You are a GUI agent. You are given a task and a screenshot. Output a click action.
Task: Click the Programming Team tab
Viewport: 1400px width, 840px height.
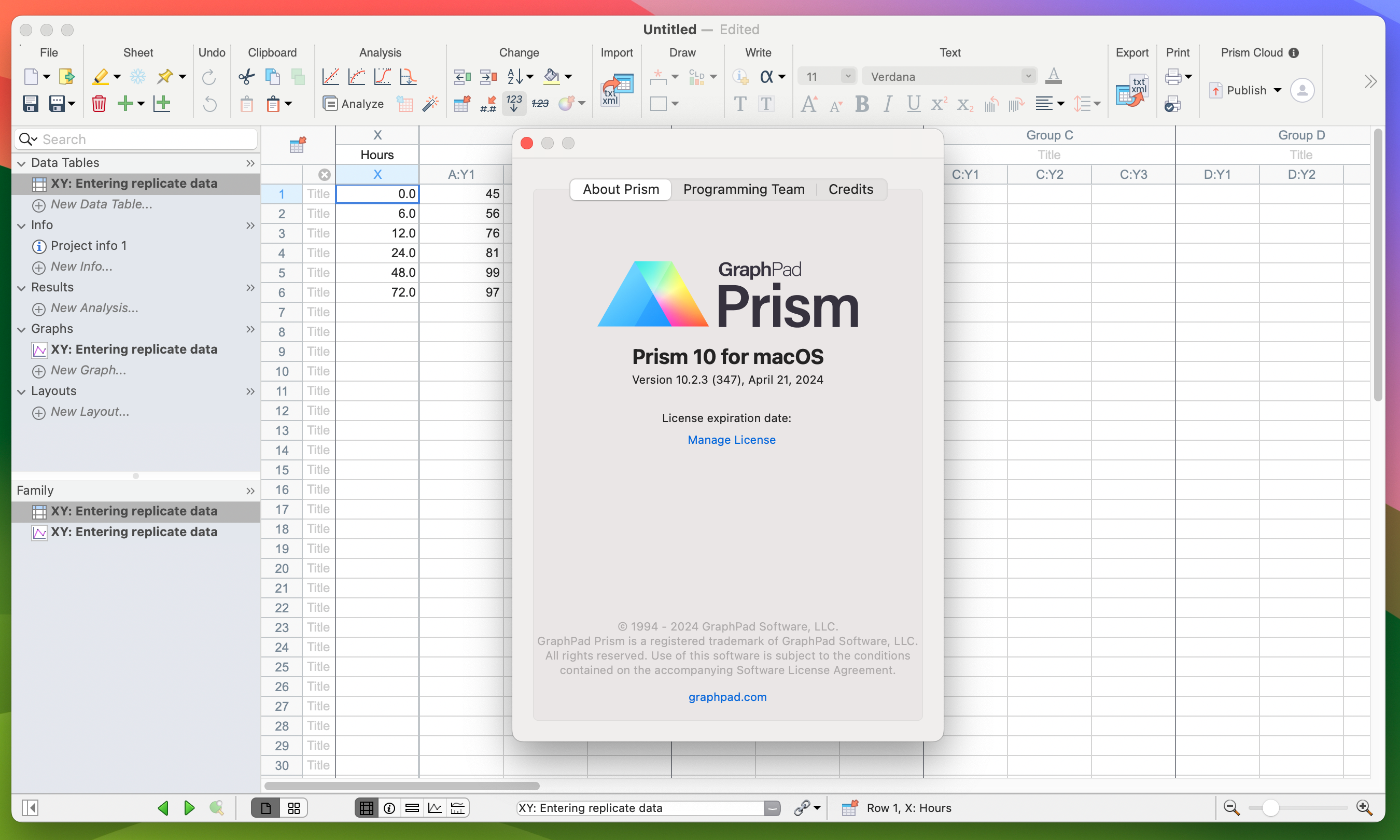743,188
